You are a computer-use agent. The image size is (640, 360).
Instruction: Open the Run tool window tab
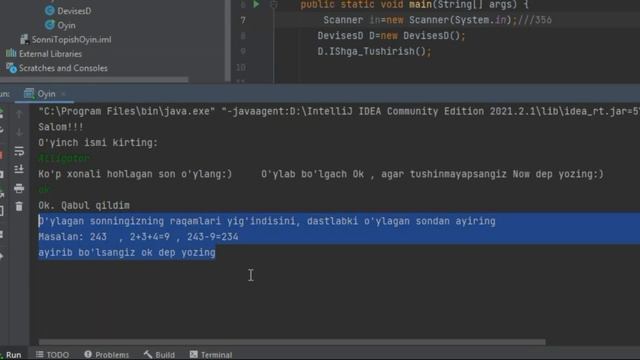click(13, 355)
